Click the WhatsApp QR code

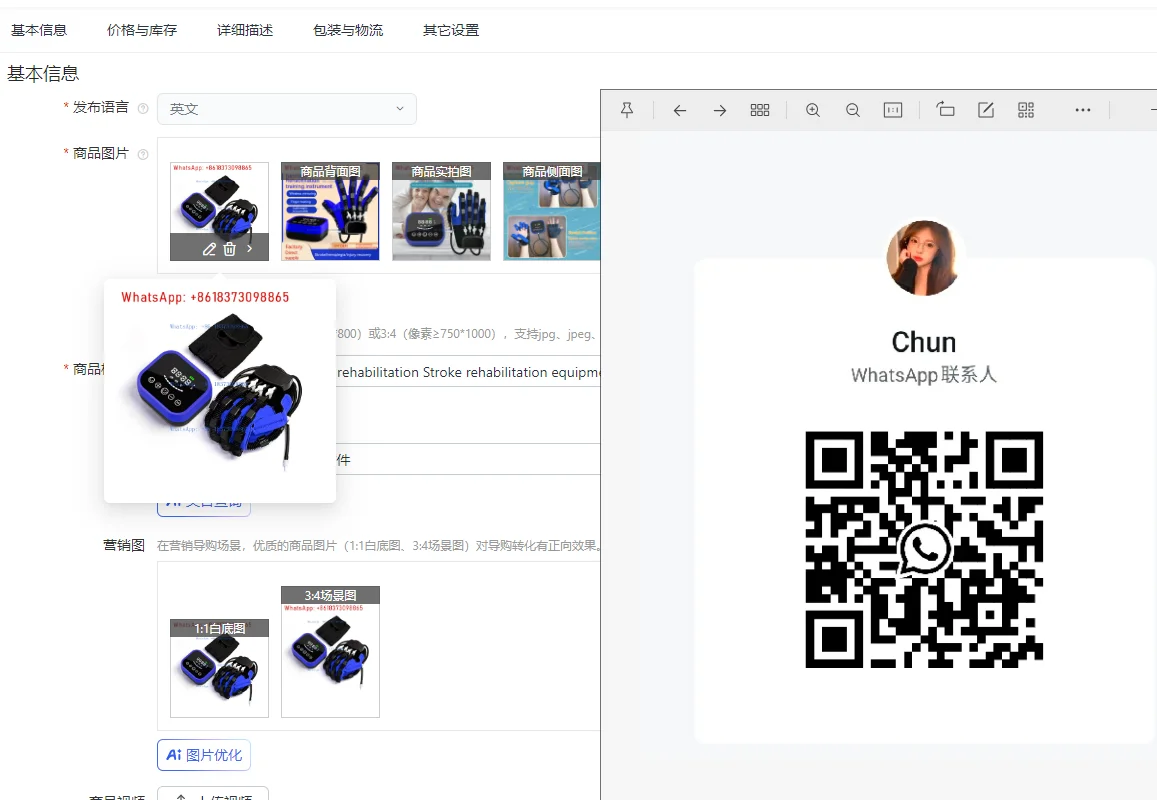pyautogui.click(x=924, y=550)
